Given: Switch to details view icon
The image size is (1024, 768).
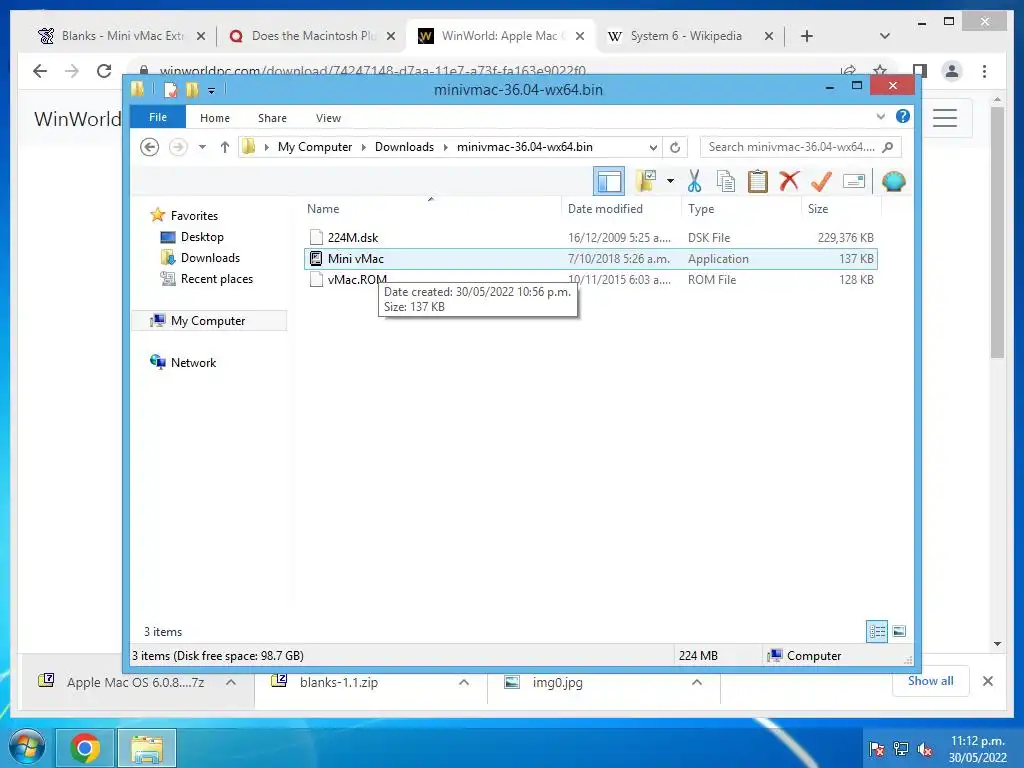Looking at the screenshot, I should click(x=877, y=631).
